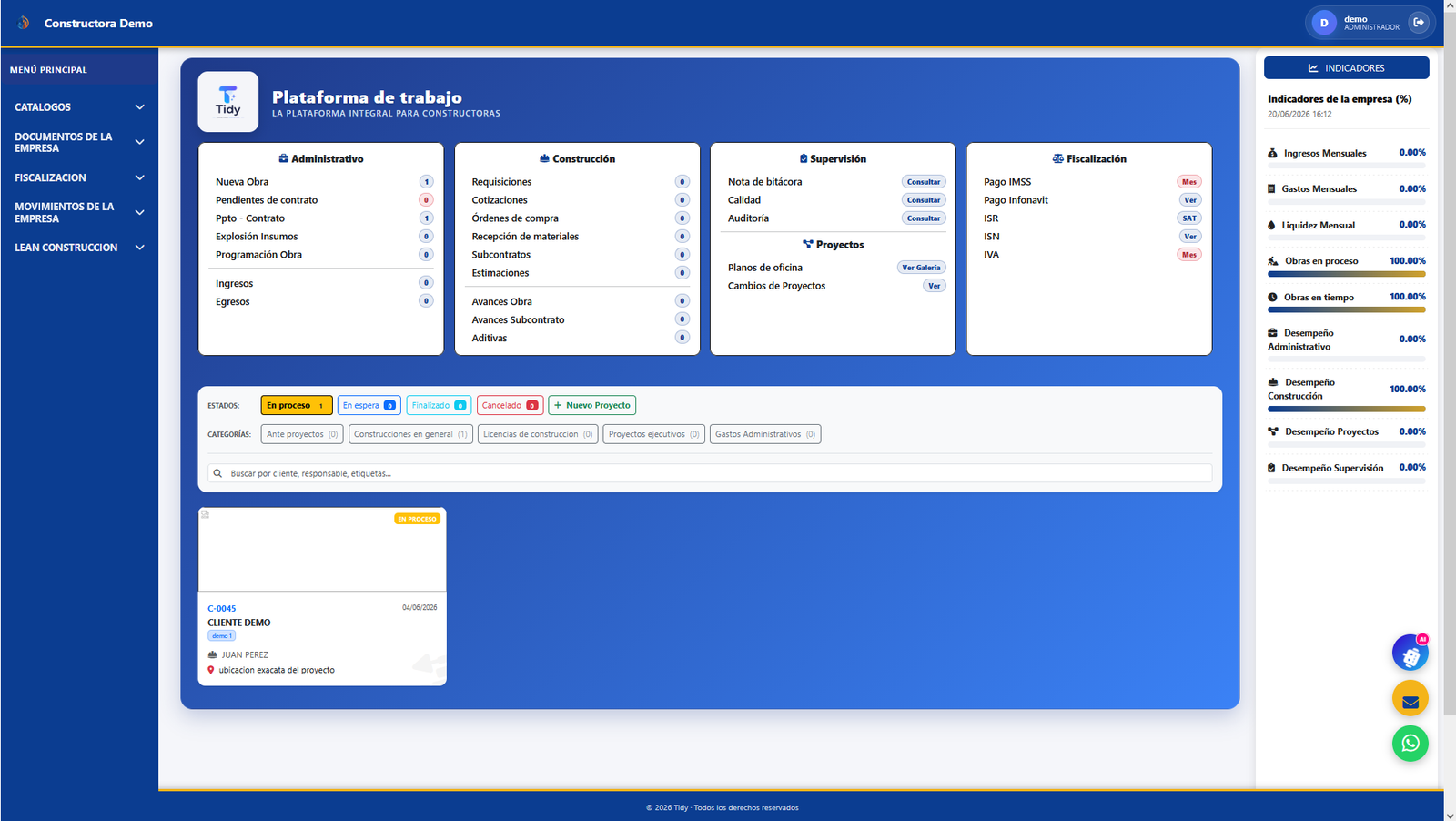Expand the CATALOGOS menu chevron
This screenshot has height=821, width=1456.
[x=139, y=107]
